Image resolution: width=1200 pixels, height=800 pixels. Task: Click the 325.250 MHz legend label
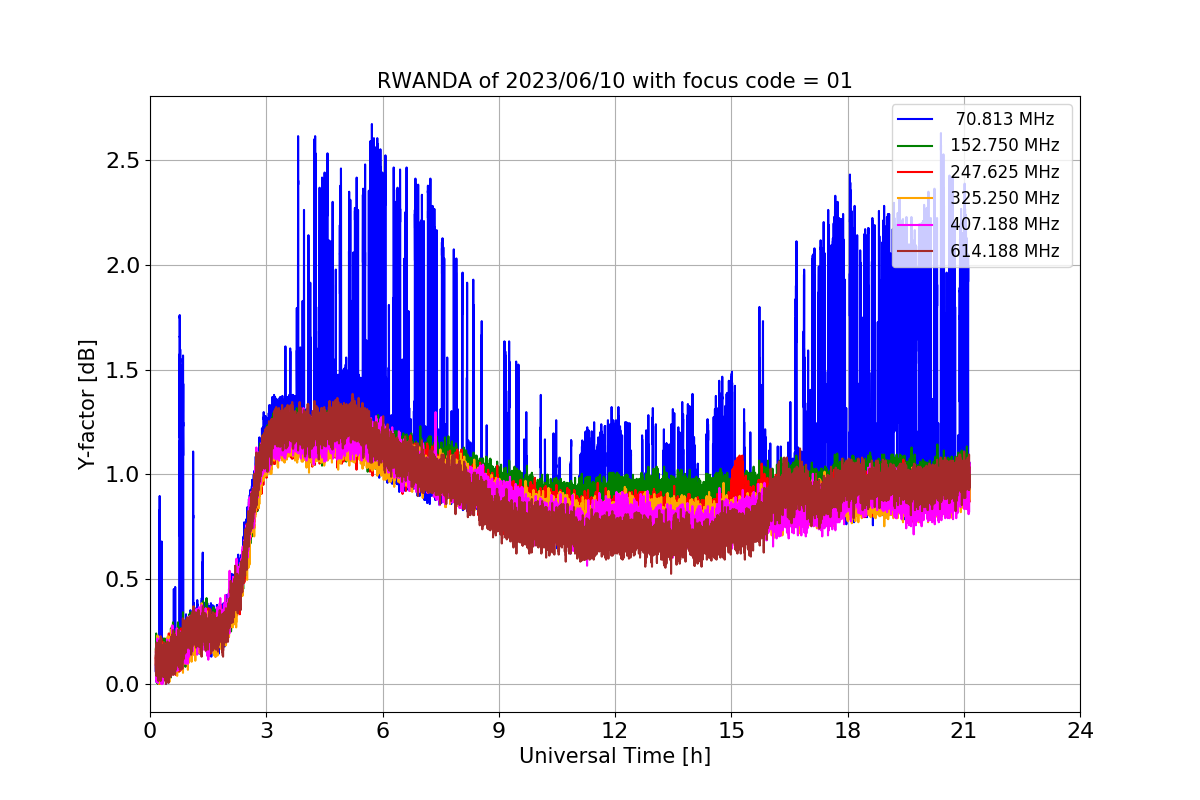(1005, 198)
